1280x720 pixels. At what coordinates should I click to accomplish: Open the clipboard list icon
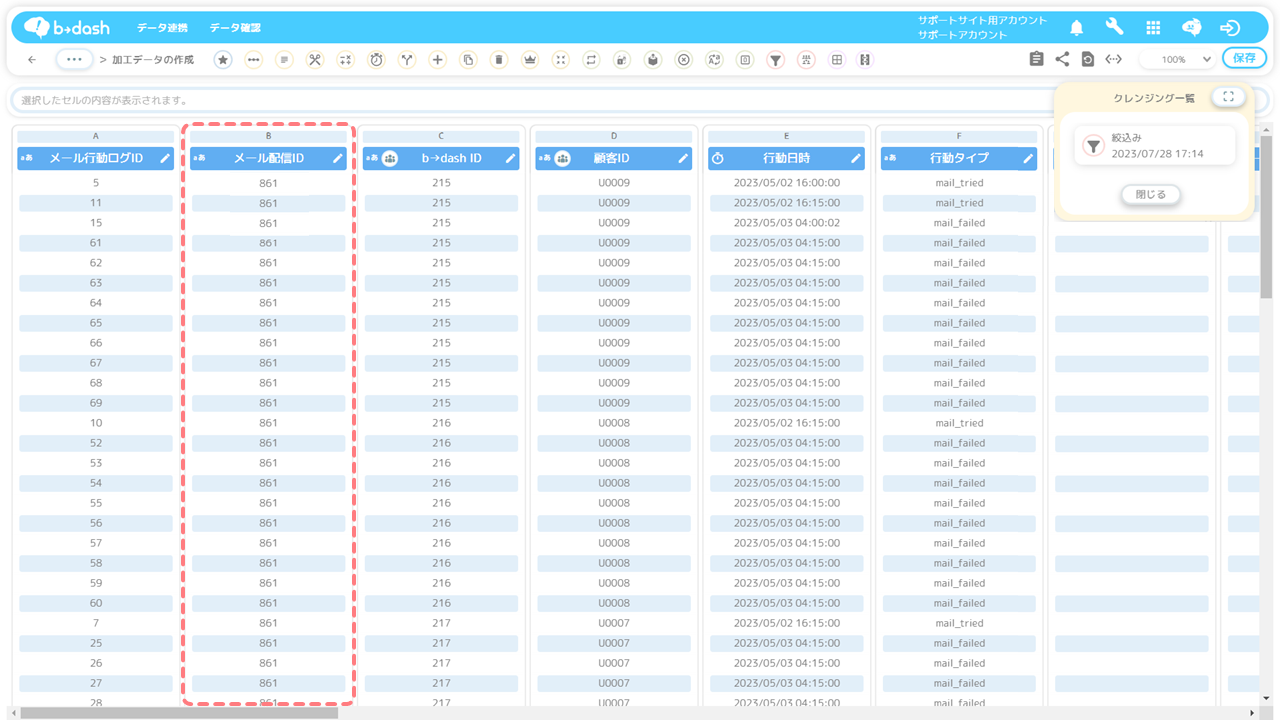pyautogui.click(x=1036, y=59)
